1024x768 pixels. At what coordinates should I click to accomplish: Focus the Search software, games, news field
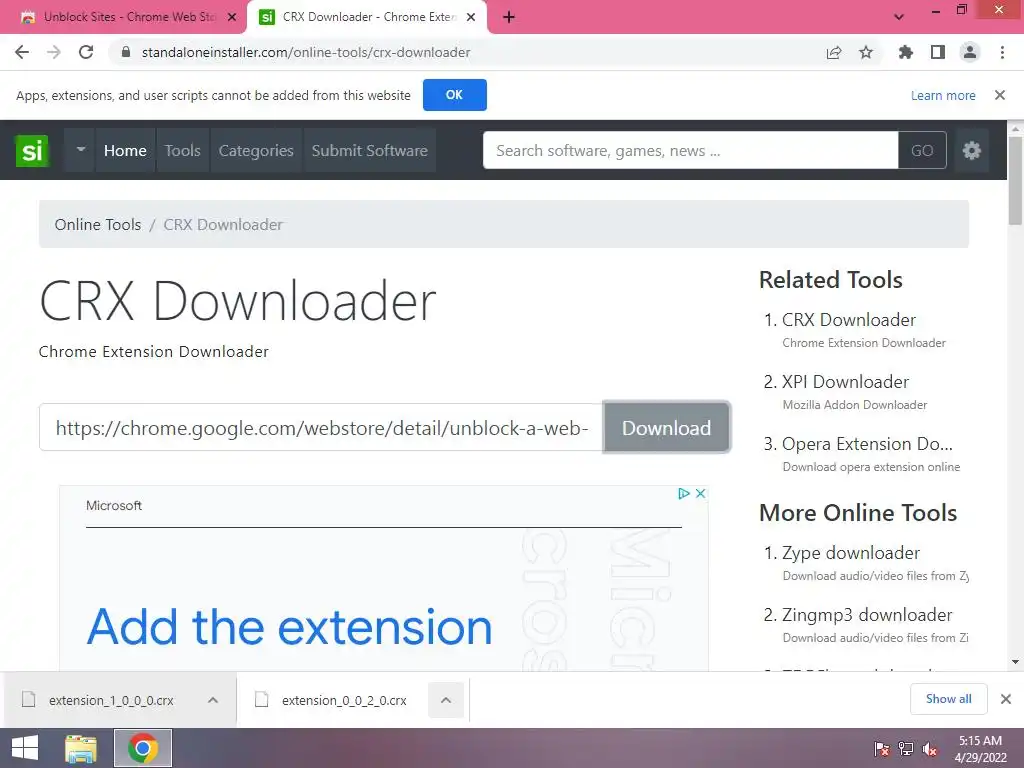(x=690, y=150)
